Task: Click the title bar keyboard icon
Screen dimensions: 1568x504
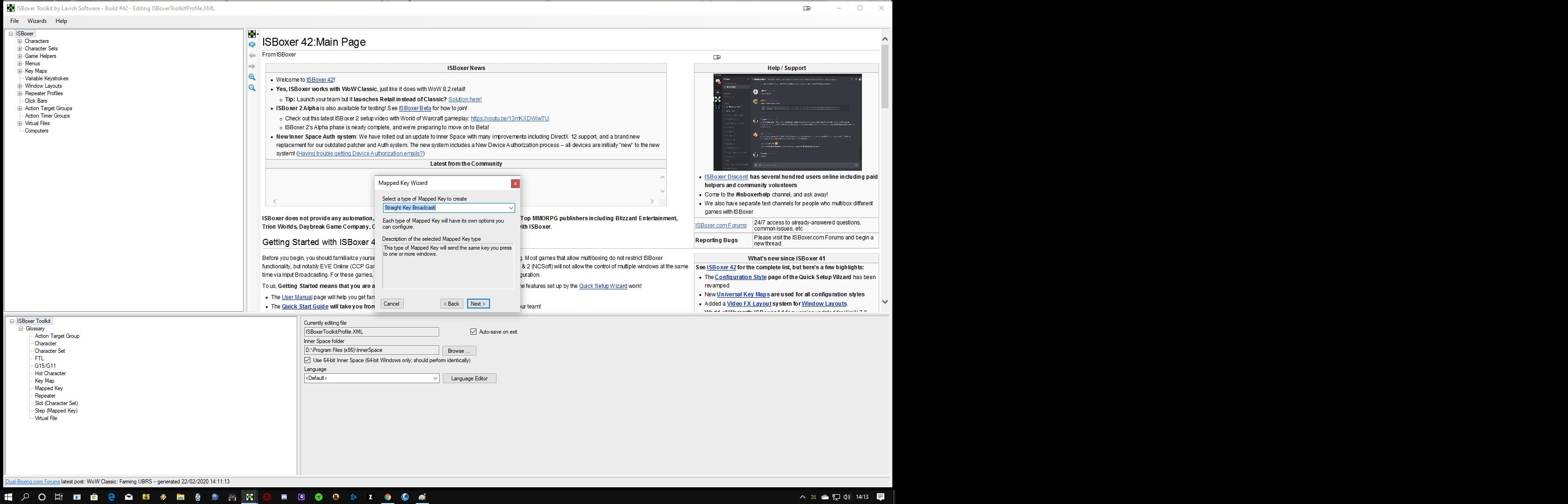Action: [x=807, y=8]
